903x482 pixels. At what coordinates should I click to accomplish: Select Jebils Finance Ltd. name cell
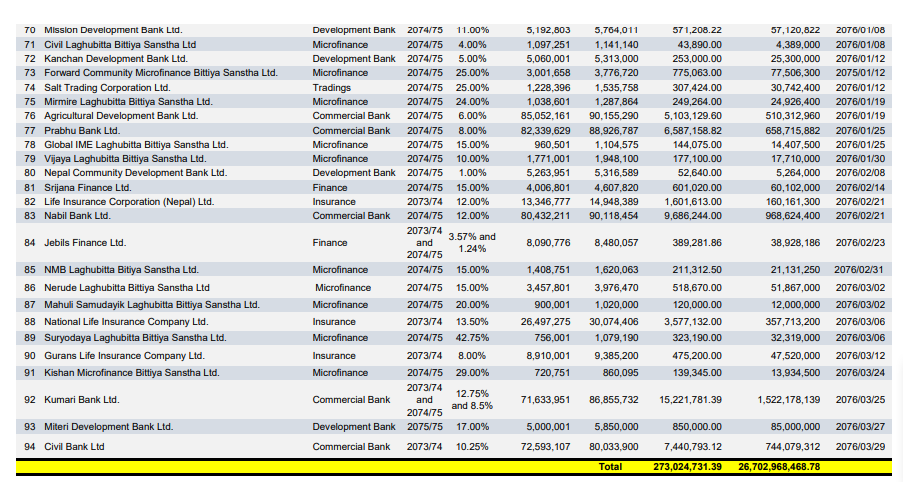click(x=85, y=243)
